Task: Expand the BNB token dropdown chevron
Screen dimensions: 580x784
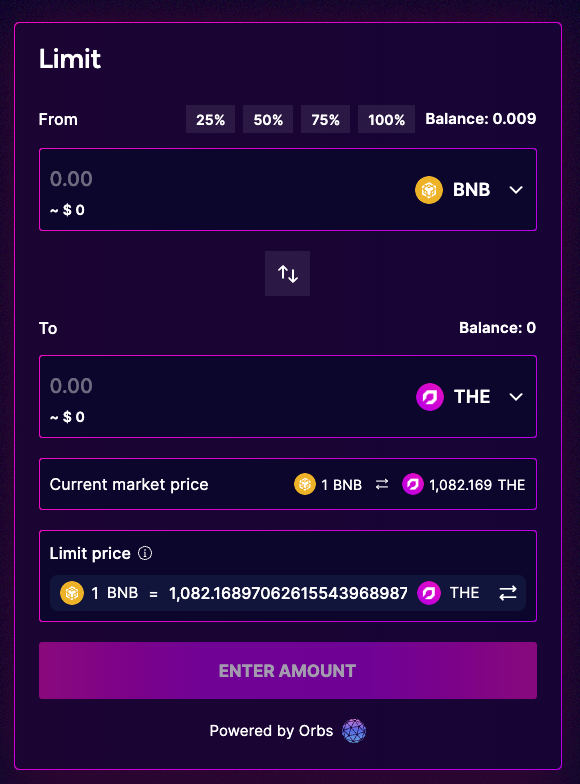Action: tap(516, 190)
